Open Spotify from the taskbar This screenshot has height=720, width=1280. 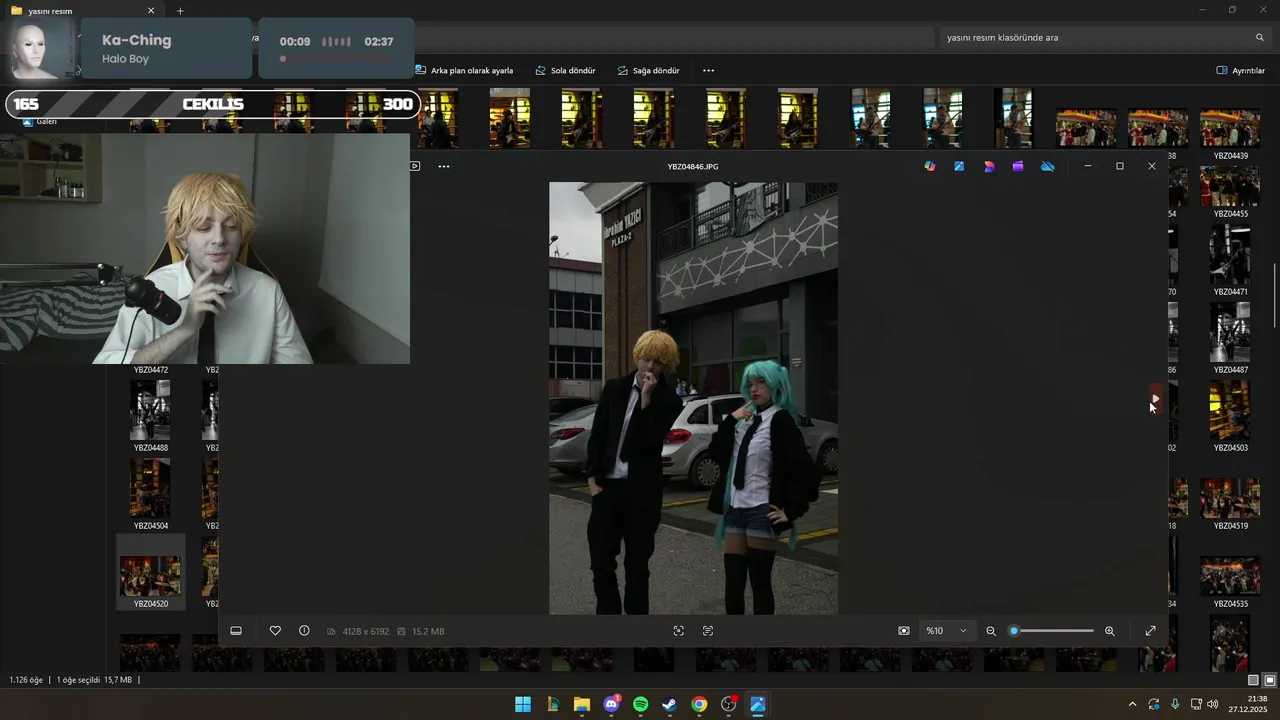click(x=640, y=704)
